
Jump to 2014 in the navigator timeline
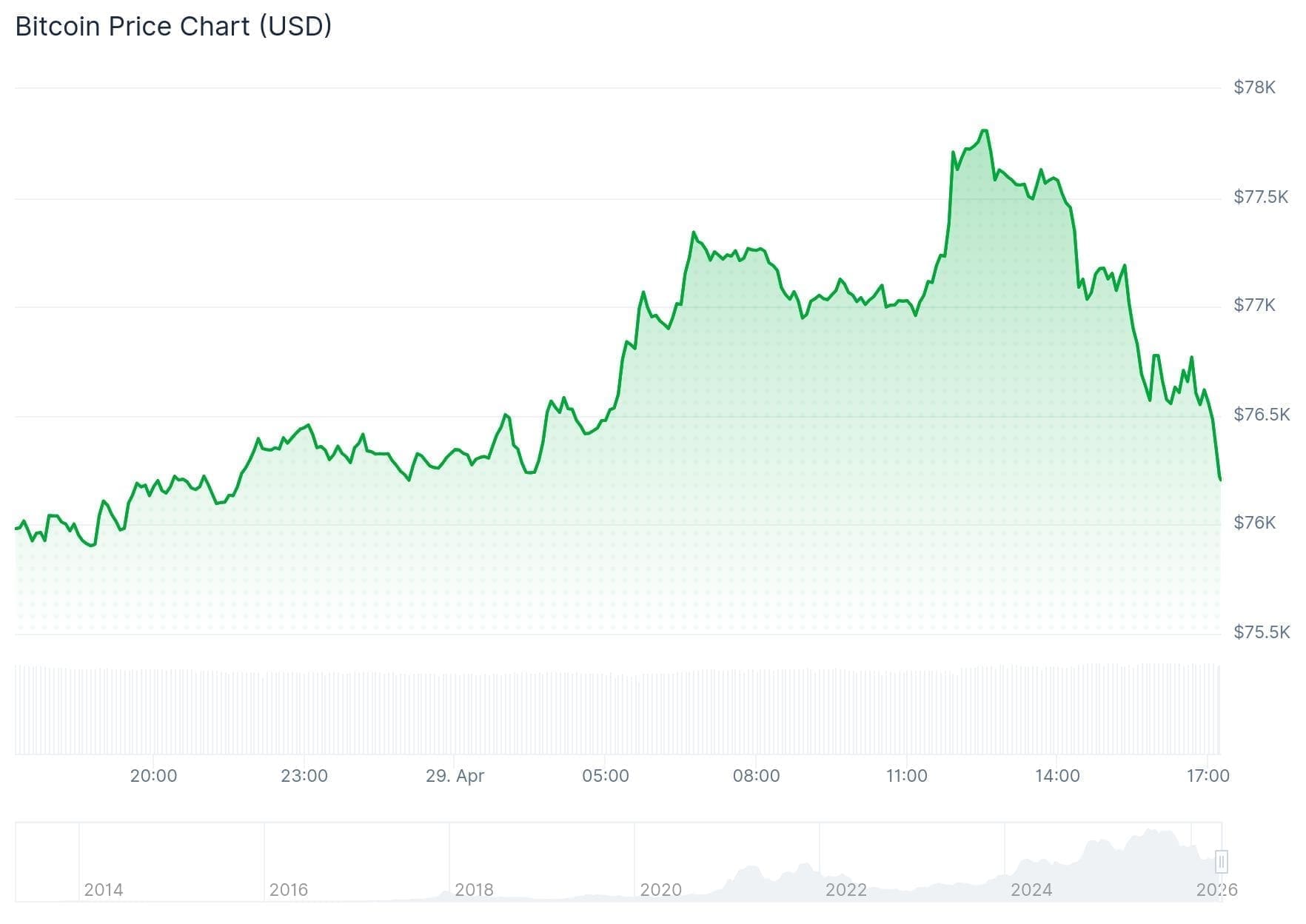pos(104,889)
